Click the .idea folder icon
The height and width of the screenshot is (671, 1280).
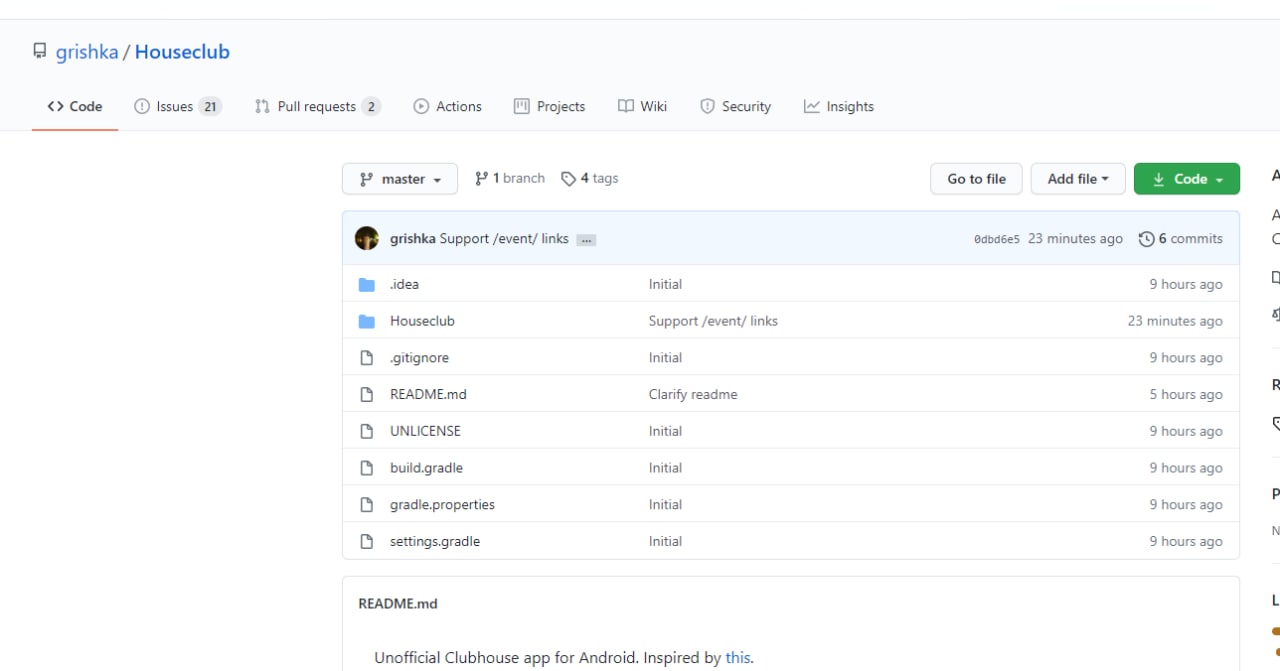click(x=367, y=284)
